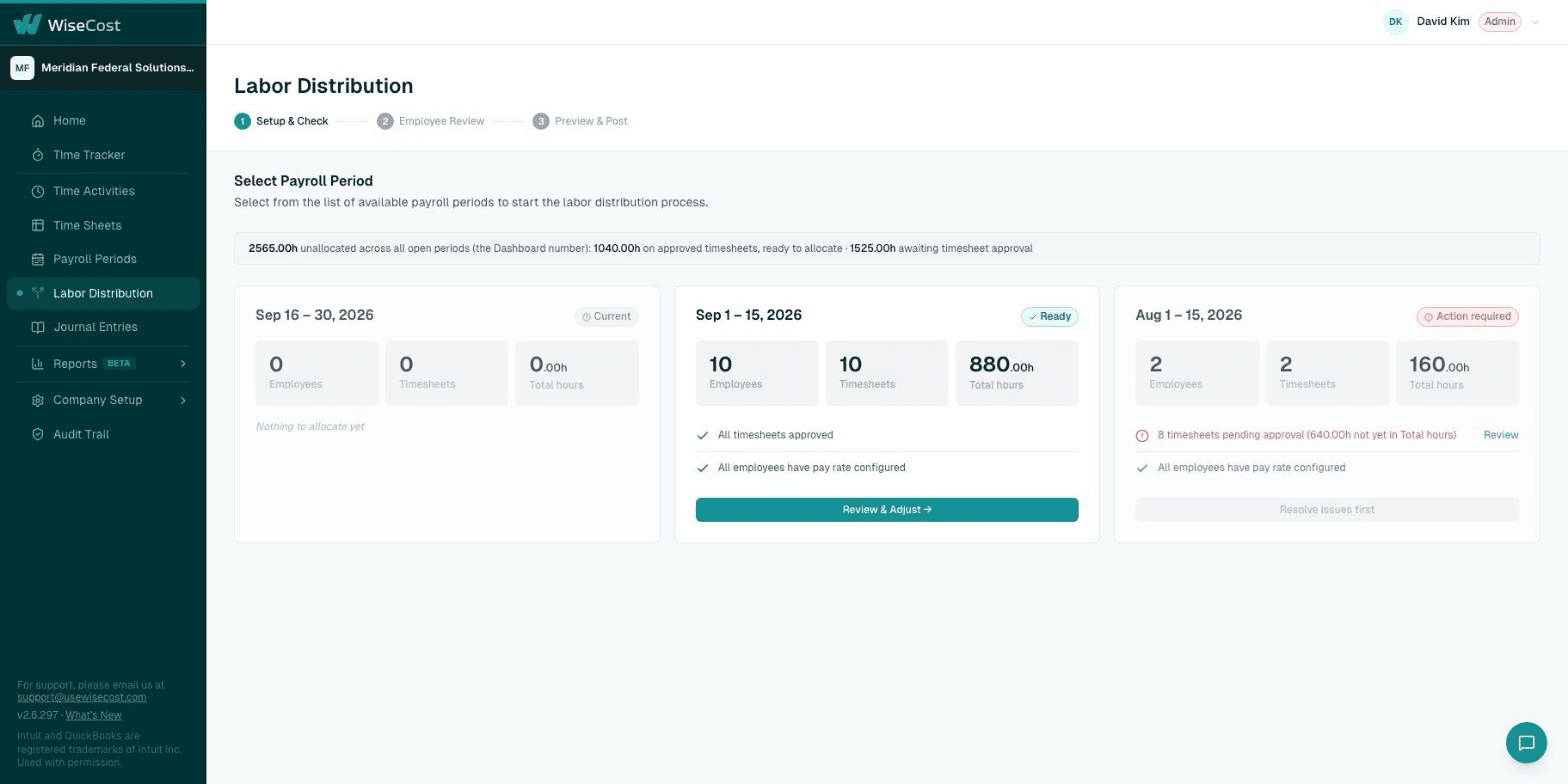Click the Company Setup gear icon
The image size is (1568, 784).
point(37,400)
